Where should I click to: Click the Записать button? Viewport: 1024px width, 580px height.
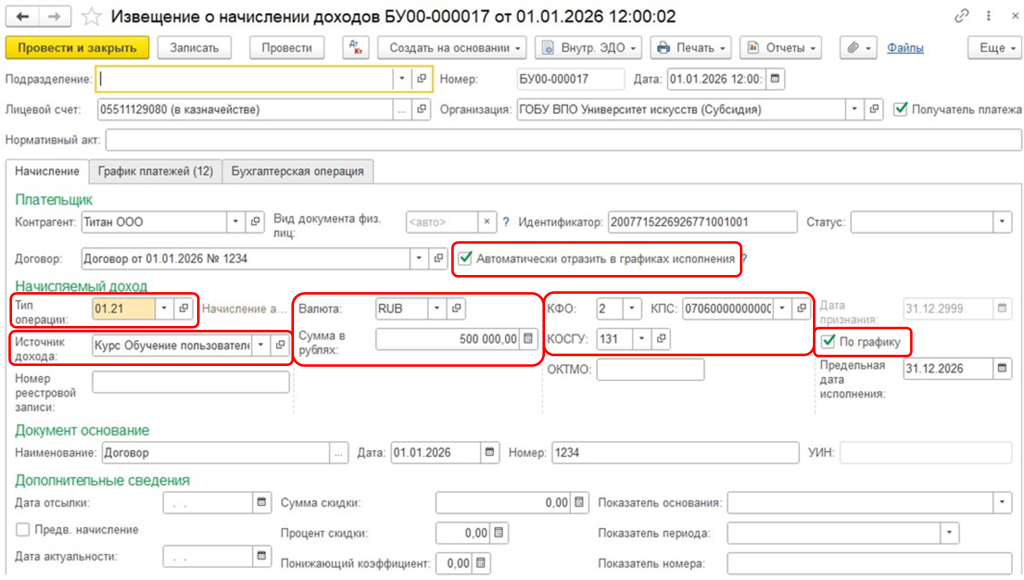pos(194,48)
